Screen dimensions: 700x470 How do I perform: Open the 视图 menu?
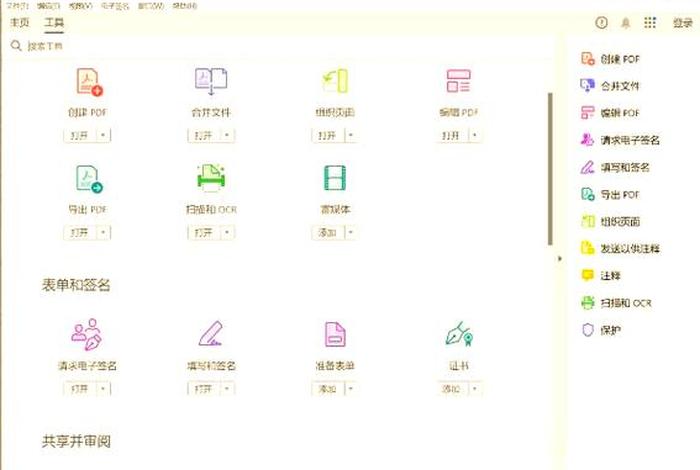pos(81,6)
